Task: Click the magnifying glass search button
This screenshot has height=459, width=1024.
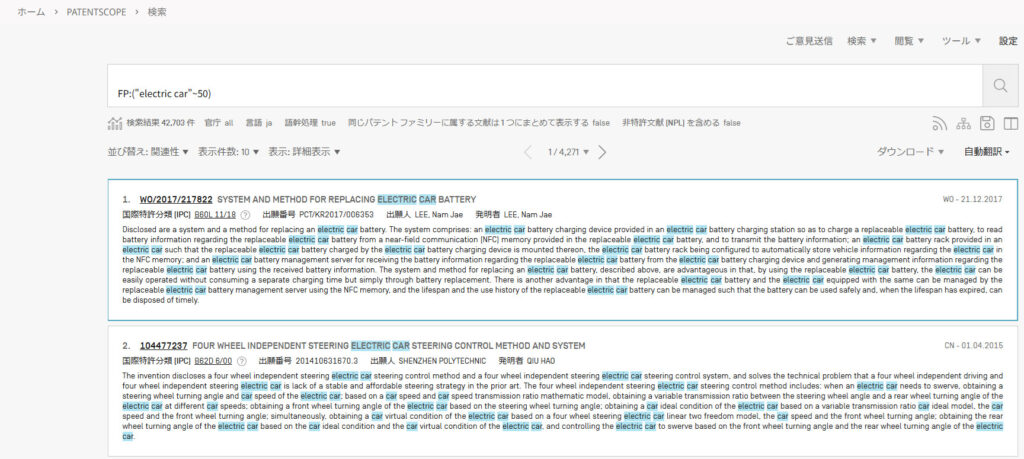Action: click(999, 87)
